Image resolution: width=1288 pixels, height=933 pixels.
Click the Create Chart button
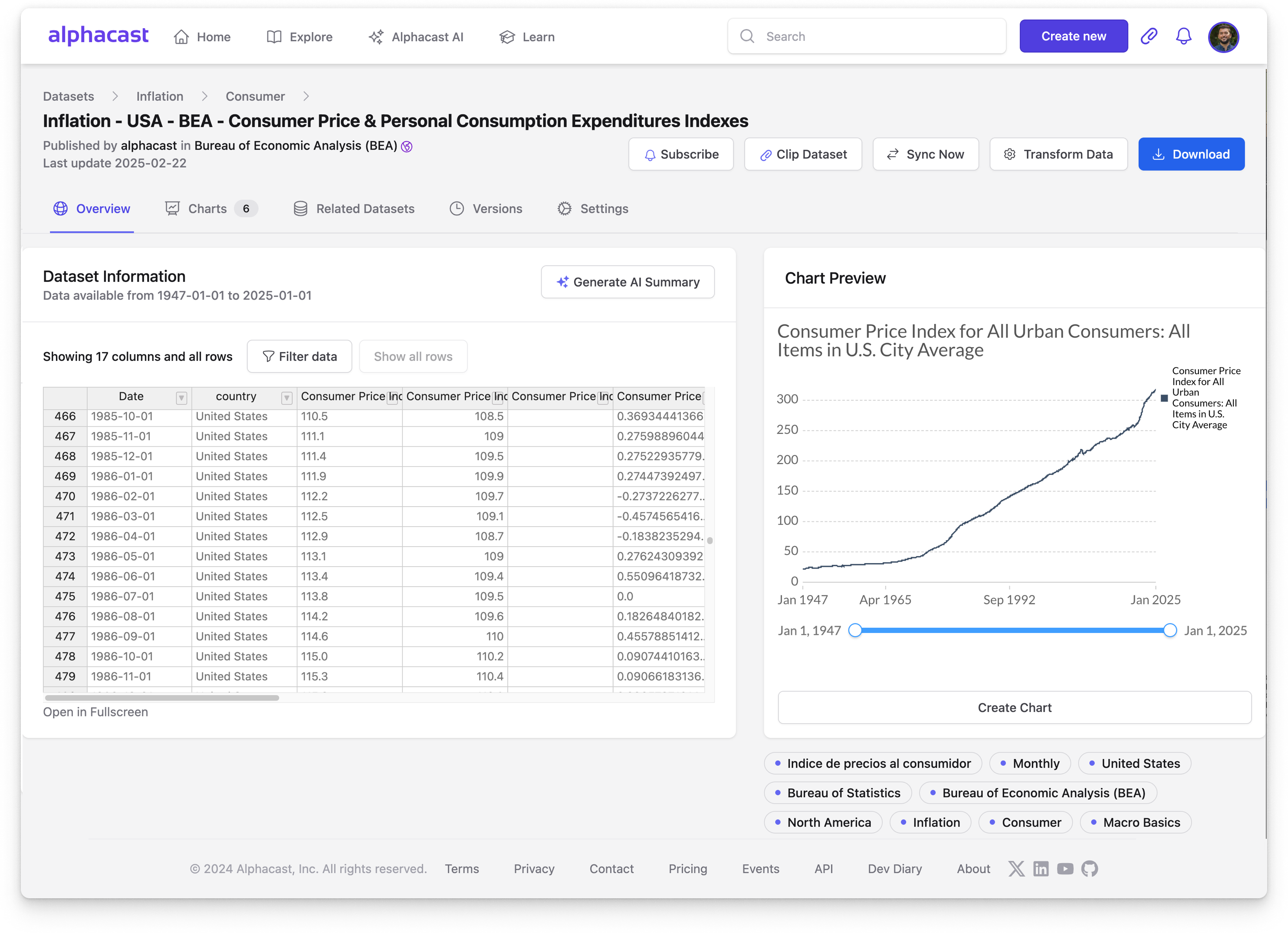click(1014, 707)
